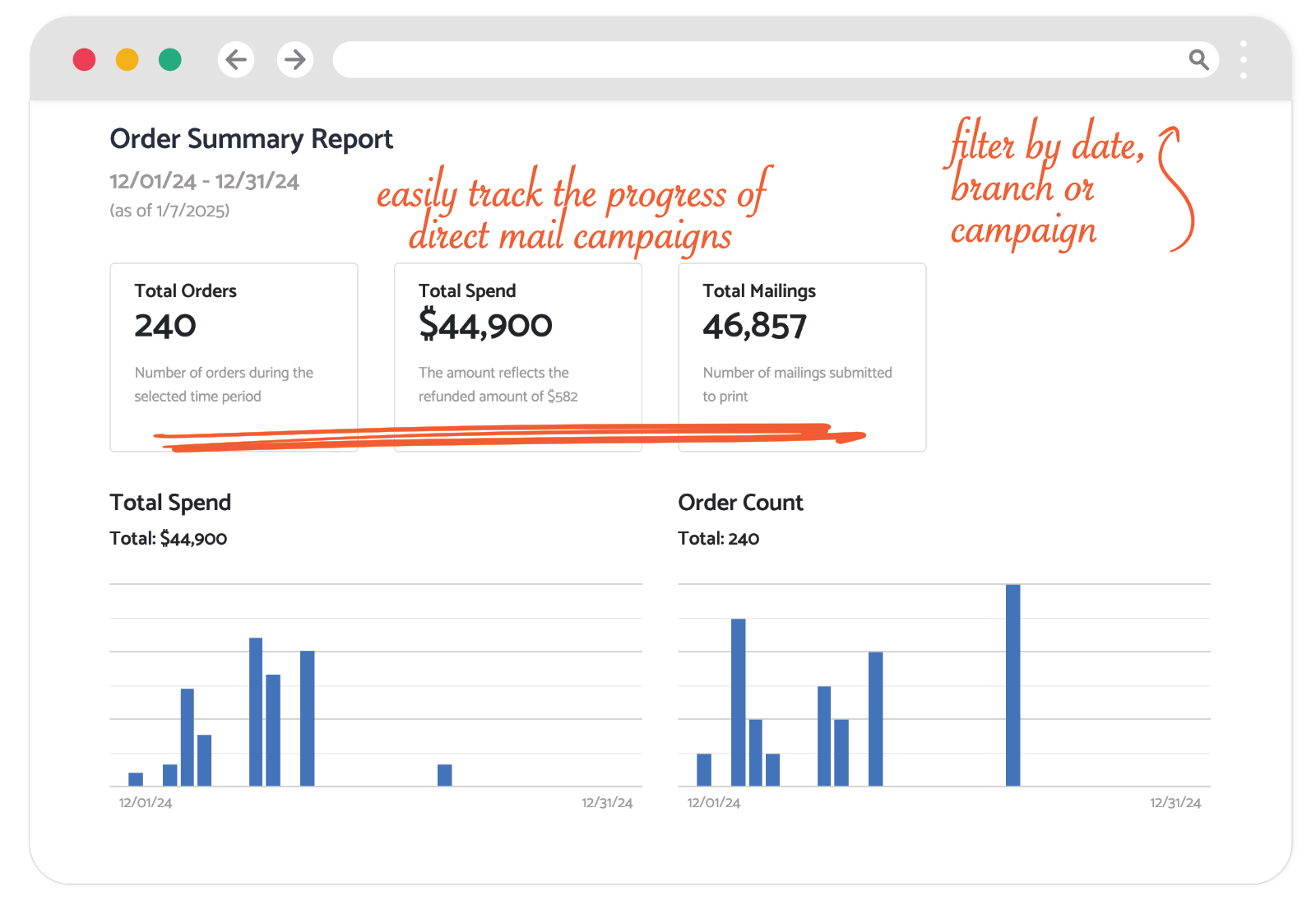Click the red window close dot
This screenshot has width=1316, height=905.
pyautogui.click(x=84, y=59)
